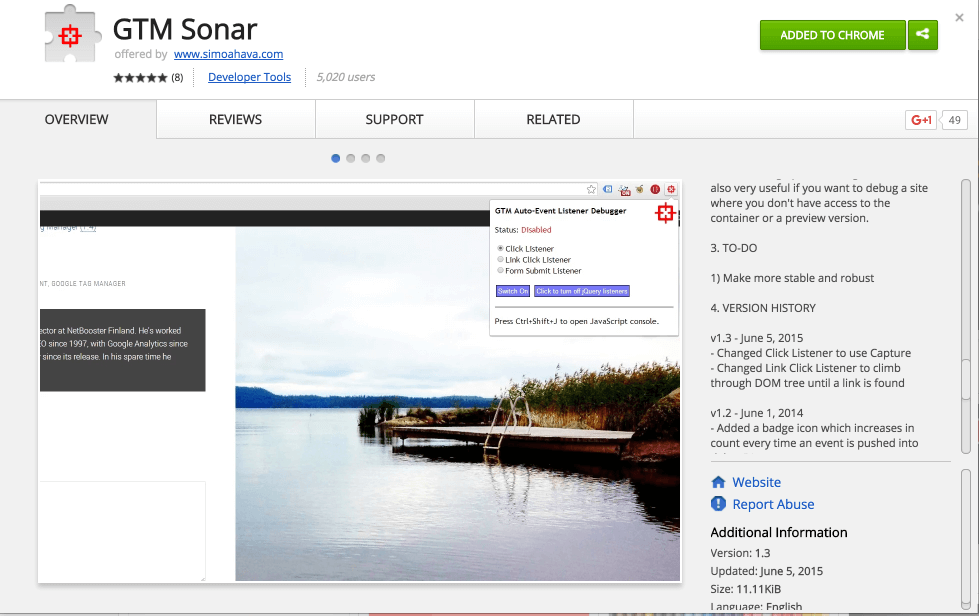
Task: Jump to the second screenshot carousel dot
Action: pos(350,159)
